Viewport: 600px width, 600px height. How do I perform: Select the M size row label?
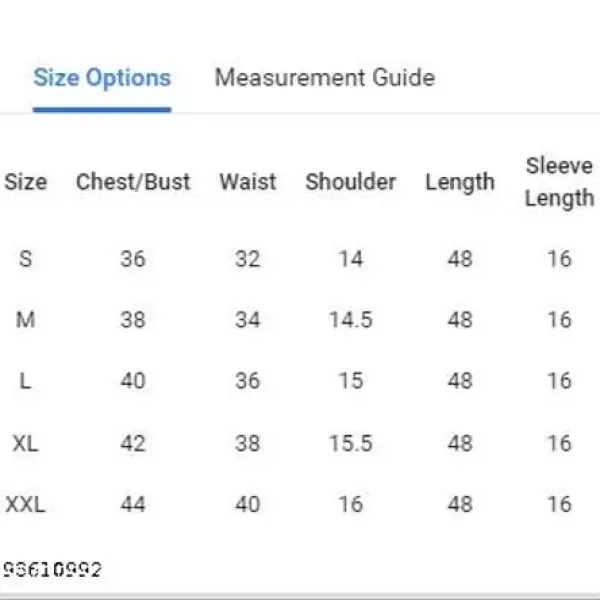pyautogui.click(x=26, y=320)
